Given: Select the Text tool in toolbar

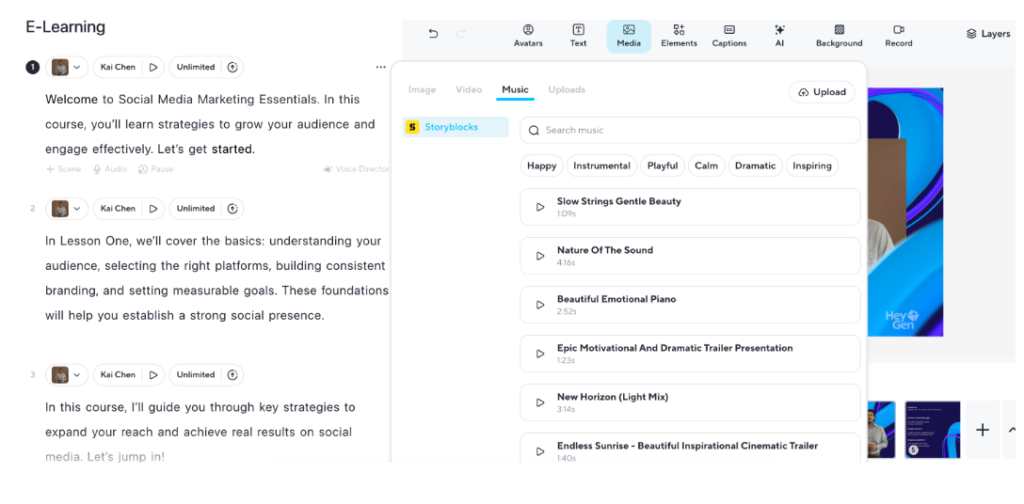Looking at the screenshot, I should click(578, 36).
